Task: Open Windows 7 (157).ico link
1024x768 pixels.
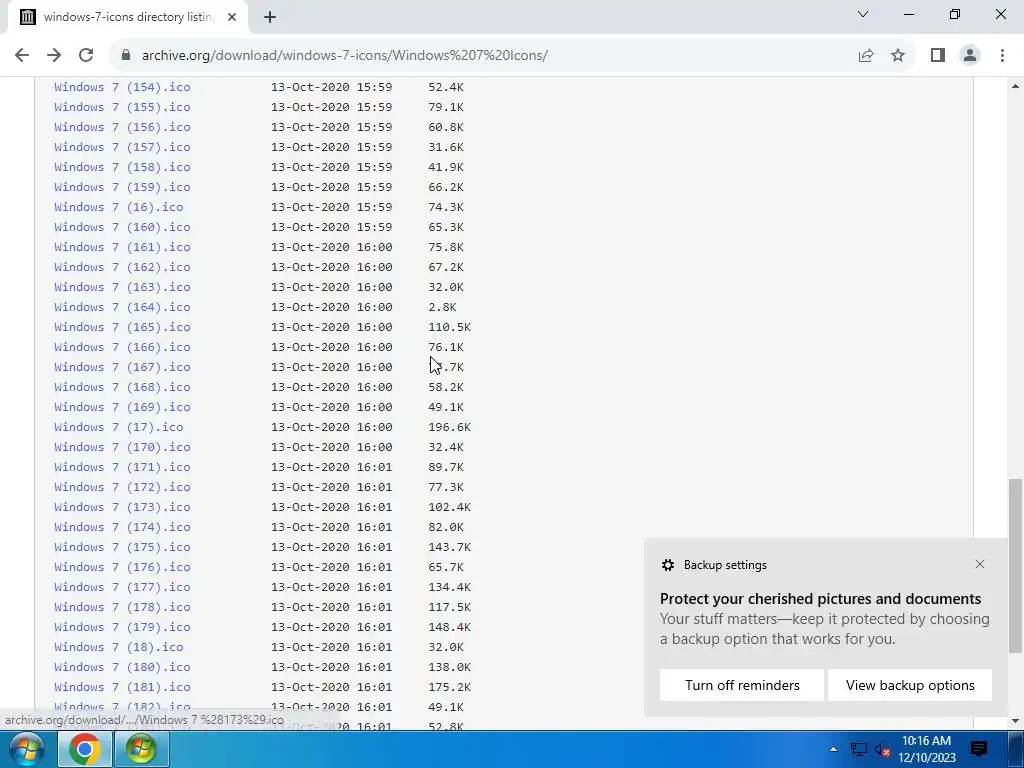Action: [122, 147]
